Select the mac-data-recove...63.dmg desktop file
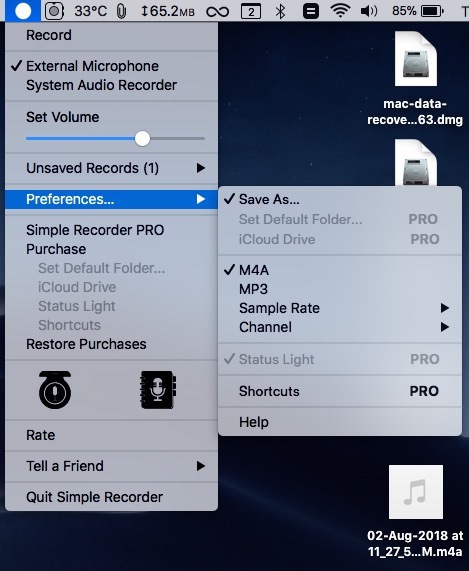 click(x=415, y=78)
